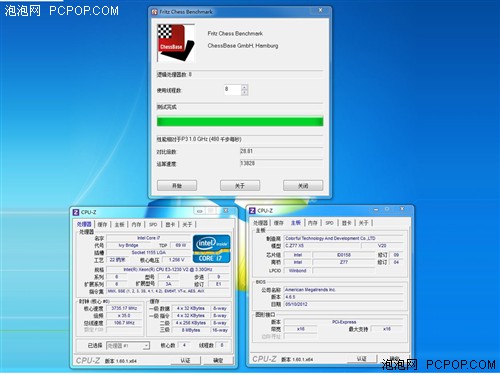This screenshot has width=500, height=375.
Task: Click 认证 button in the CPU-Z processor window
Action: (x=185, y=360)
